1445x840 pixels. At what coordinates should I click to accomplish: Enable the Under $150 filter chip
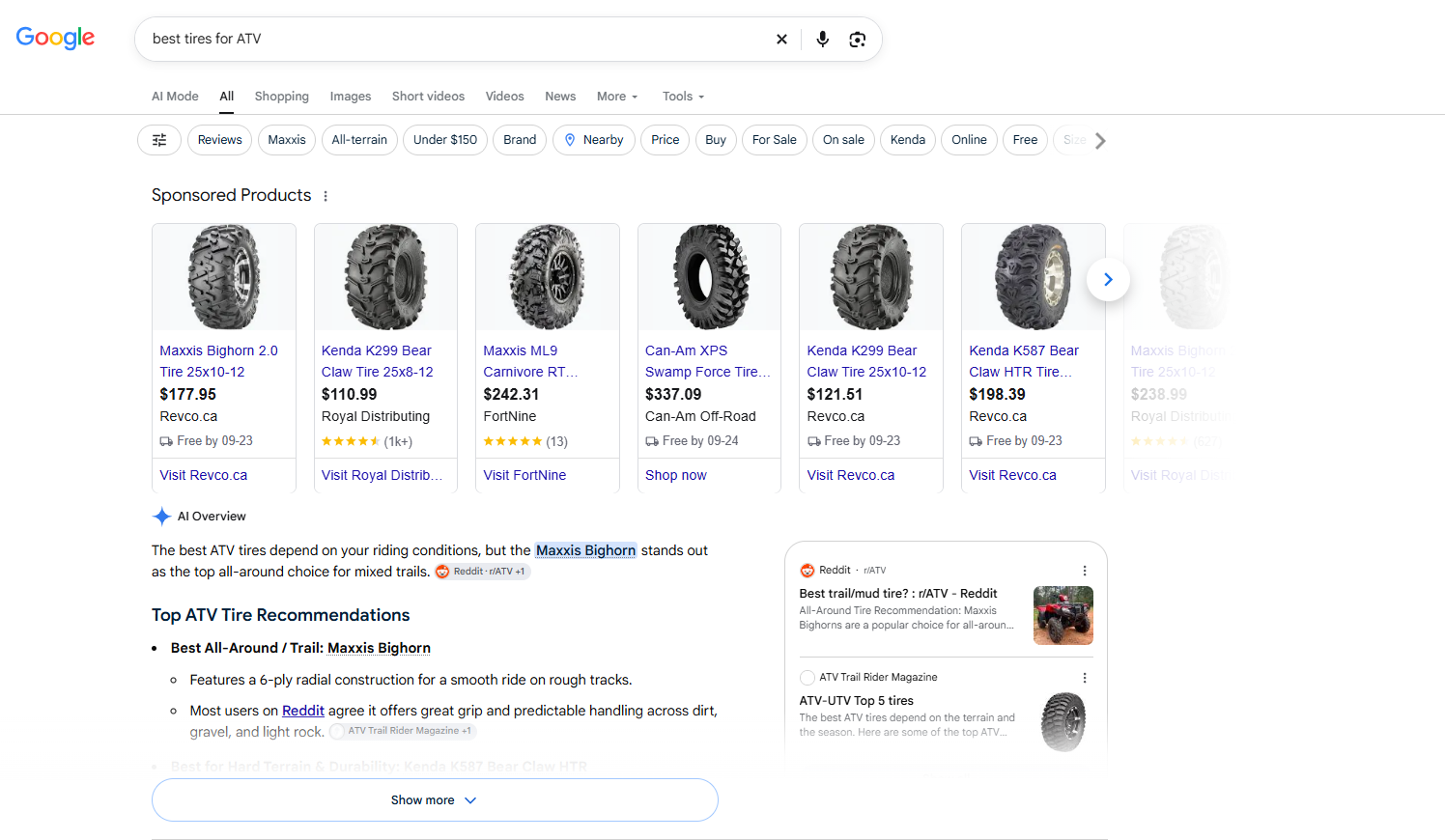click(x=445, y=140)
